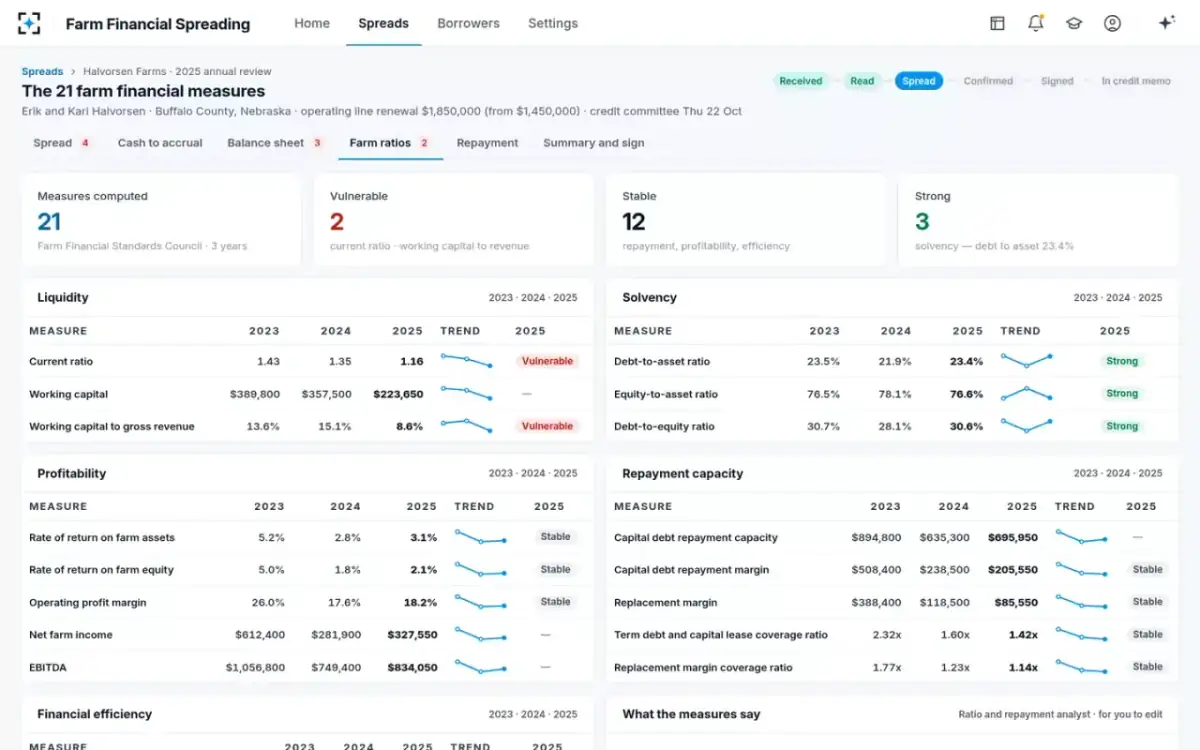
Task: Click the Debt-to-asset ratio trend sparkline
Action: tap(1026, 361)
